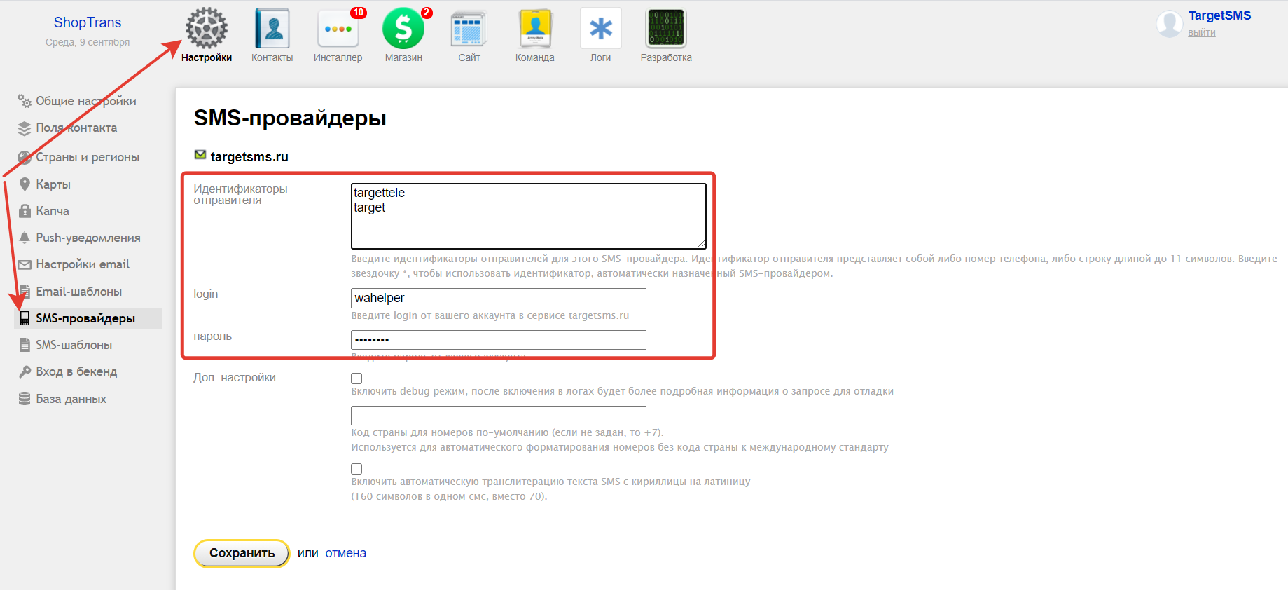Click the targetsms.ru provider heading
Screen dimensions: 1288x591
coord(249,157)
